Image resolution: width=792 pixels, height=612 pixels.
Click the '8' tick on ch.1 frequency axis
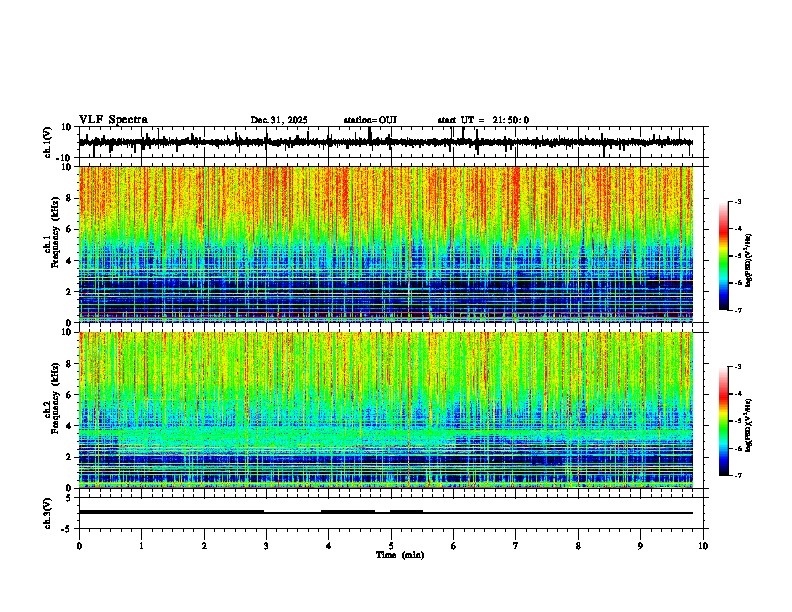point(70,198)
